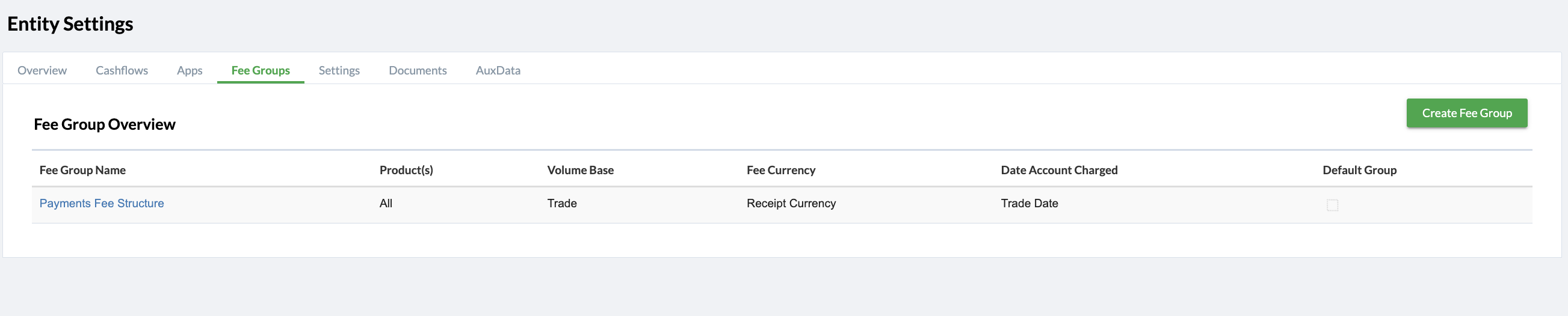Click the Default Group column header

coord(1359,170)
